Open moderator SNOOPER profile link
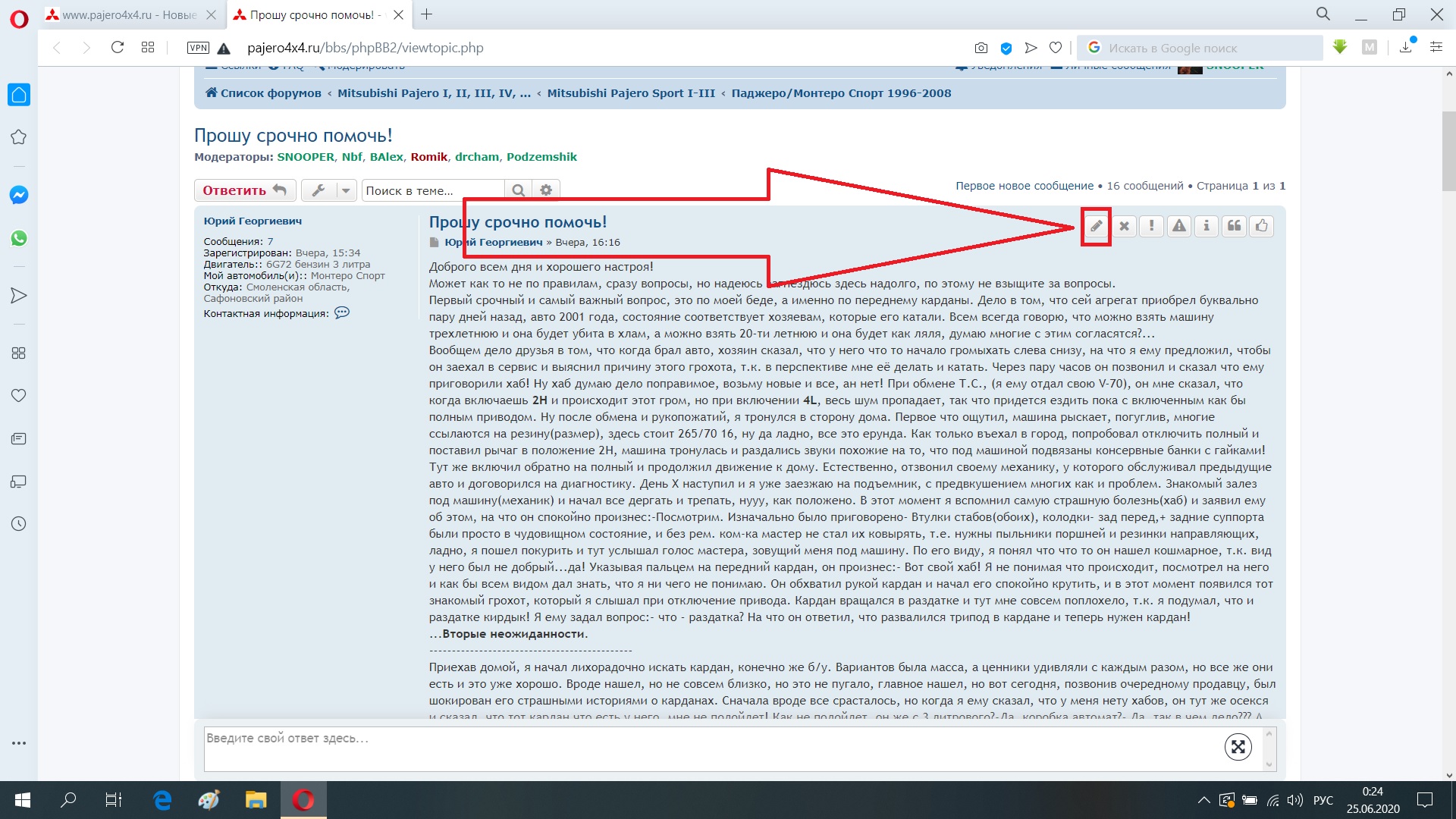This screenshot has height=819, width=1456. (305, 157)
